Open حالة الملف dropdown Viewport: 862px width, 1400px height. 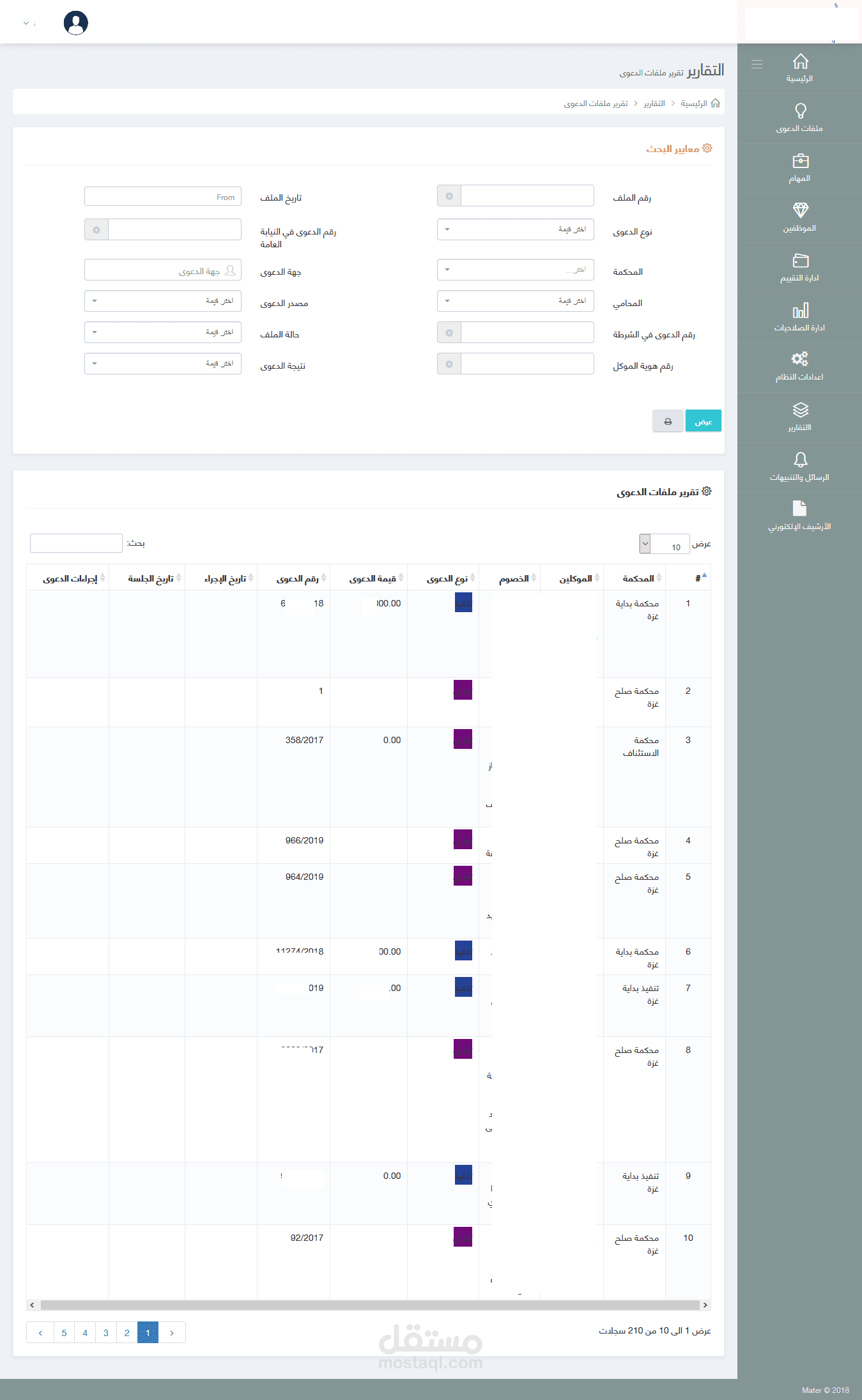click(x=163, y=332)
